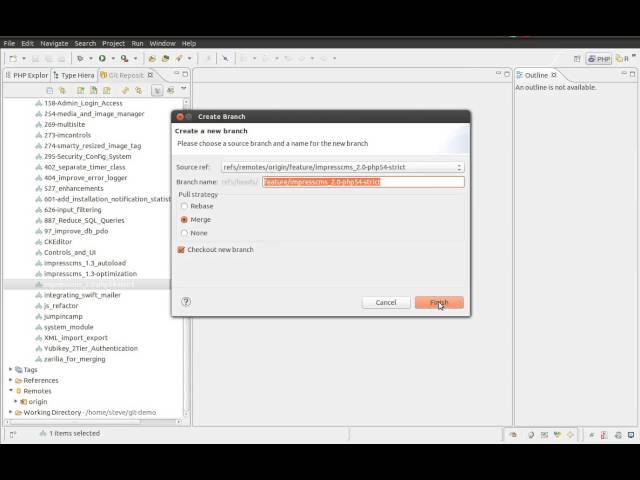The height and width of the screenshot is (480, 640).
Task: Minimize the Outline view panel
Action: point(624,73)
